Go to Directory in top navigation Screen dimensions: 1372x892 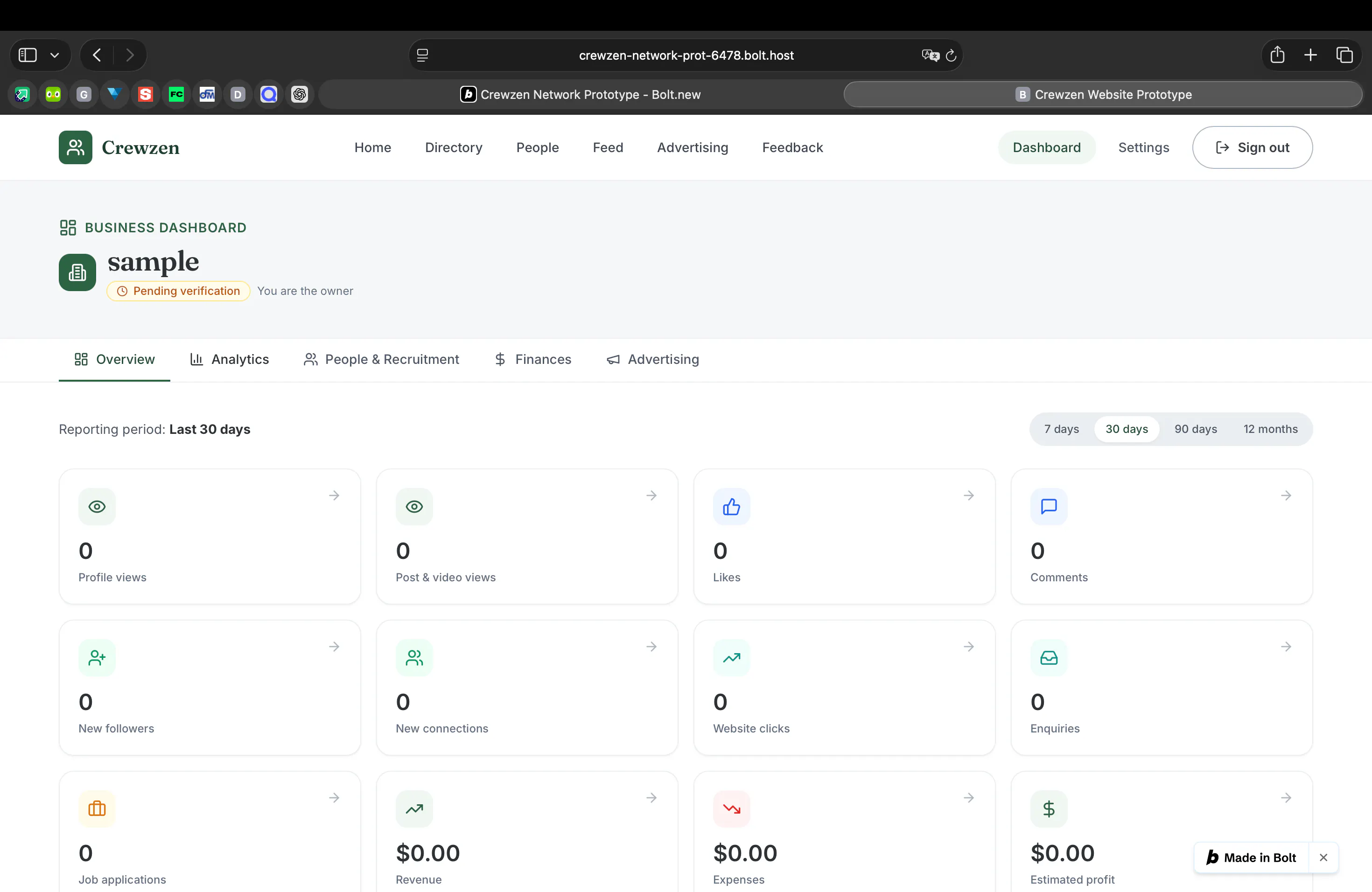(x=454, y=147)
